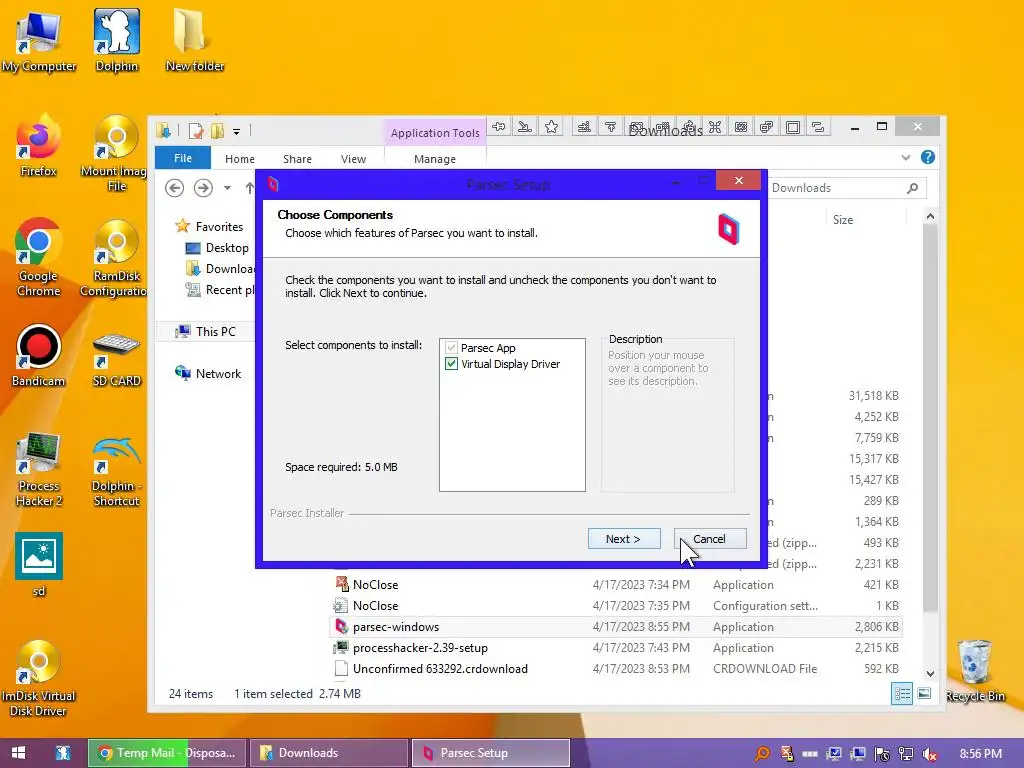Open the Firefox desktop shortcut
This screenshot has height=768, width=1024.
point(39,146)
